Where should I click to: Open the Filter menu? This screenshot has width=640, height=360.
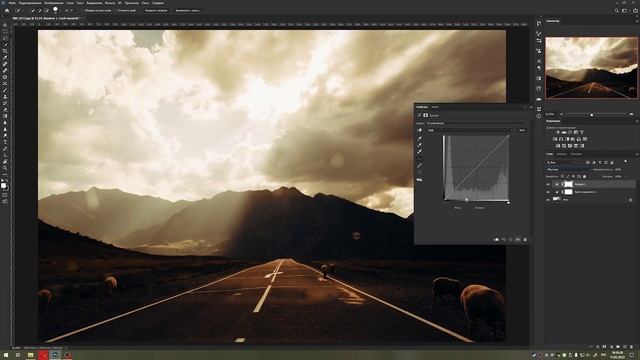click(x=110, y=3)
